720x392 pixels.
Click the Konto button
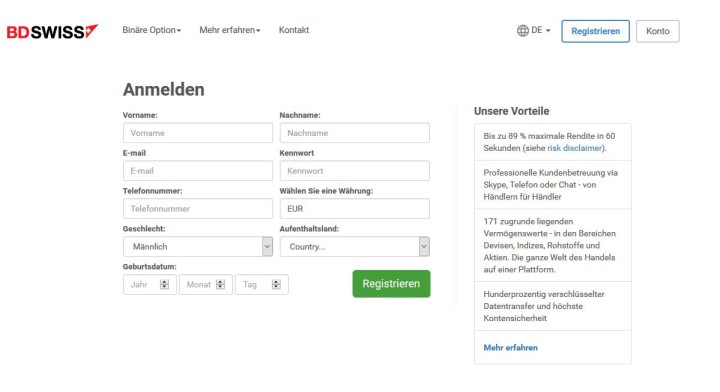click(x=658, y=31)
